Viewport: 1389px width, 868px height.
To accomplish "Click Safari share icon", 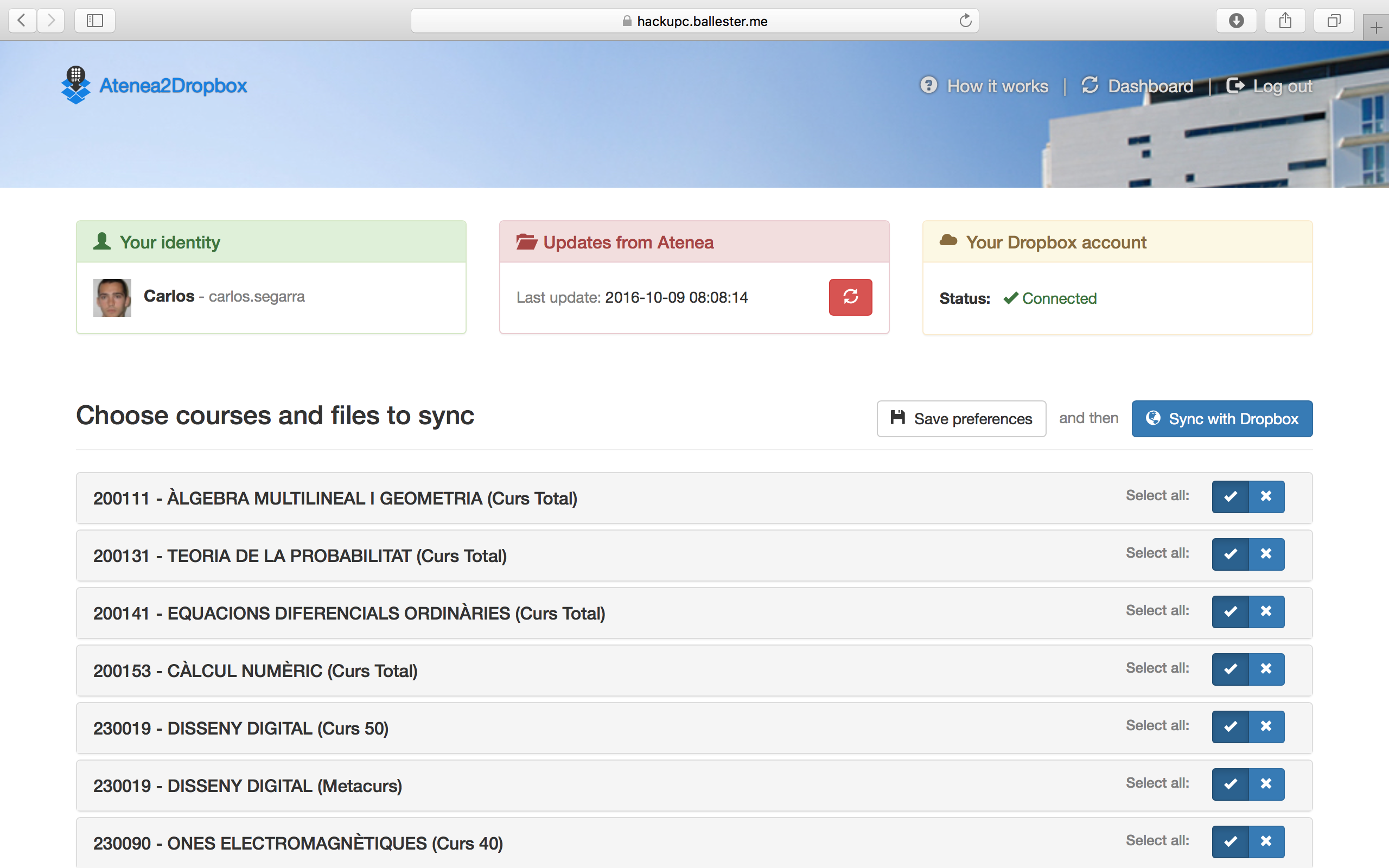I will click(1285, 21).
